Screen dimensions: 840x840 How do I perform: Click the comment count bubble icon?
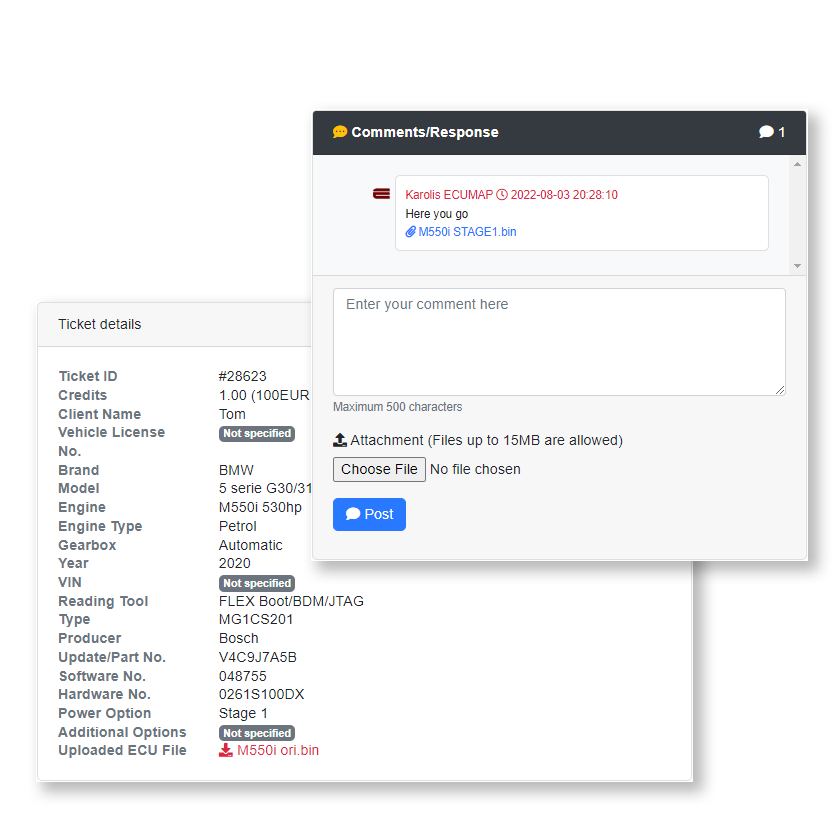(766, 132)
